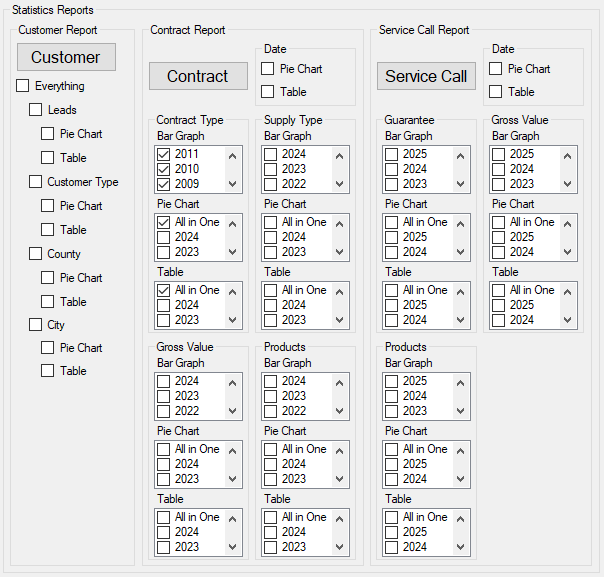This screenshot has width=604, height=577.
Task: Enable the Everything checkbox in Customer Report
Action: pyautogui.click(x=23, y=86)
